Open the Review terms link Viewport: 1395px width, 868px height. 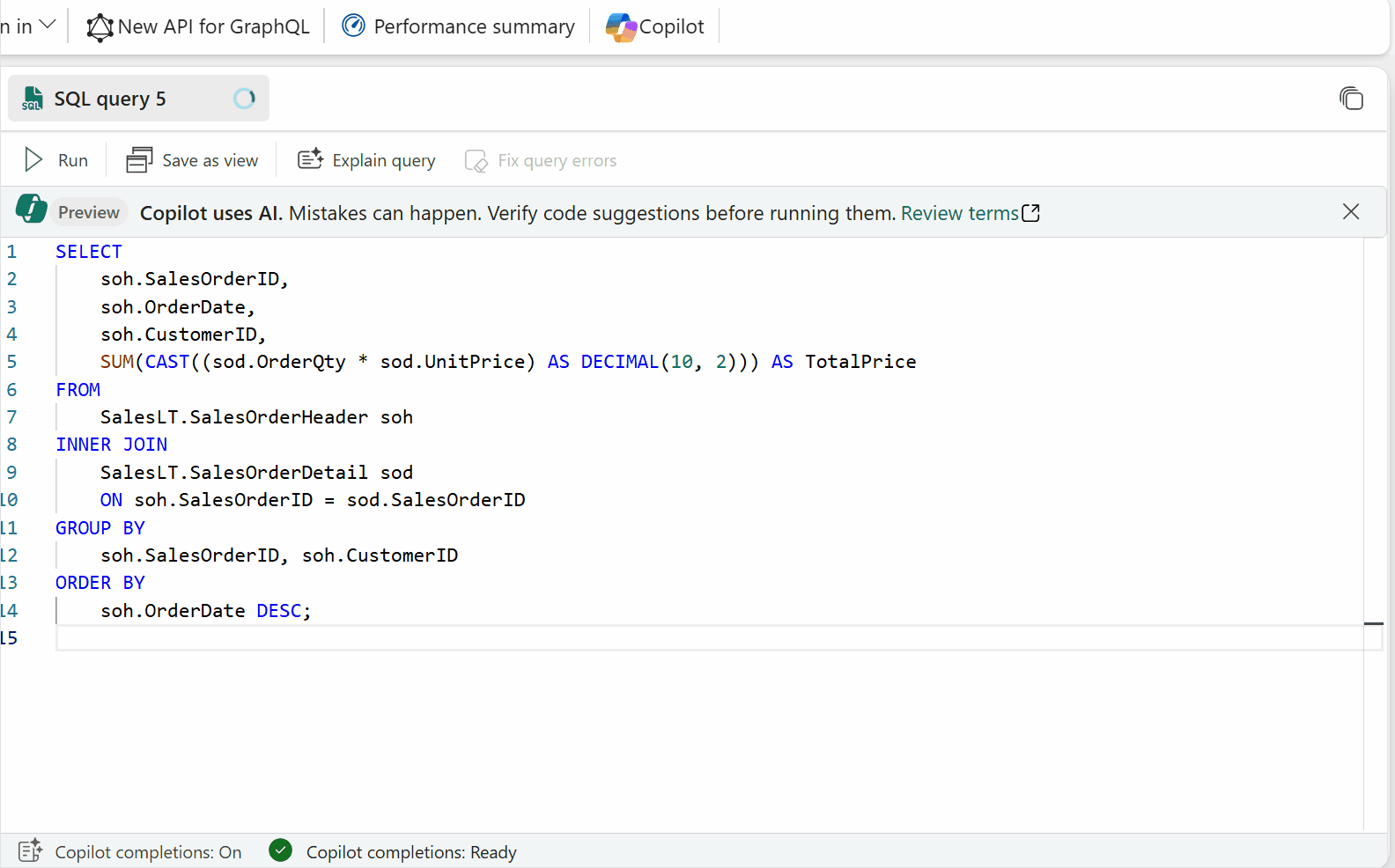959,213
